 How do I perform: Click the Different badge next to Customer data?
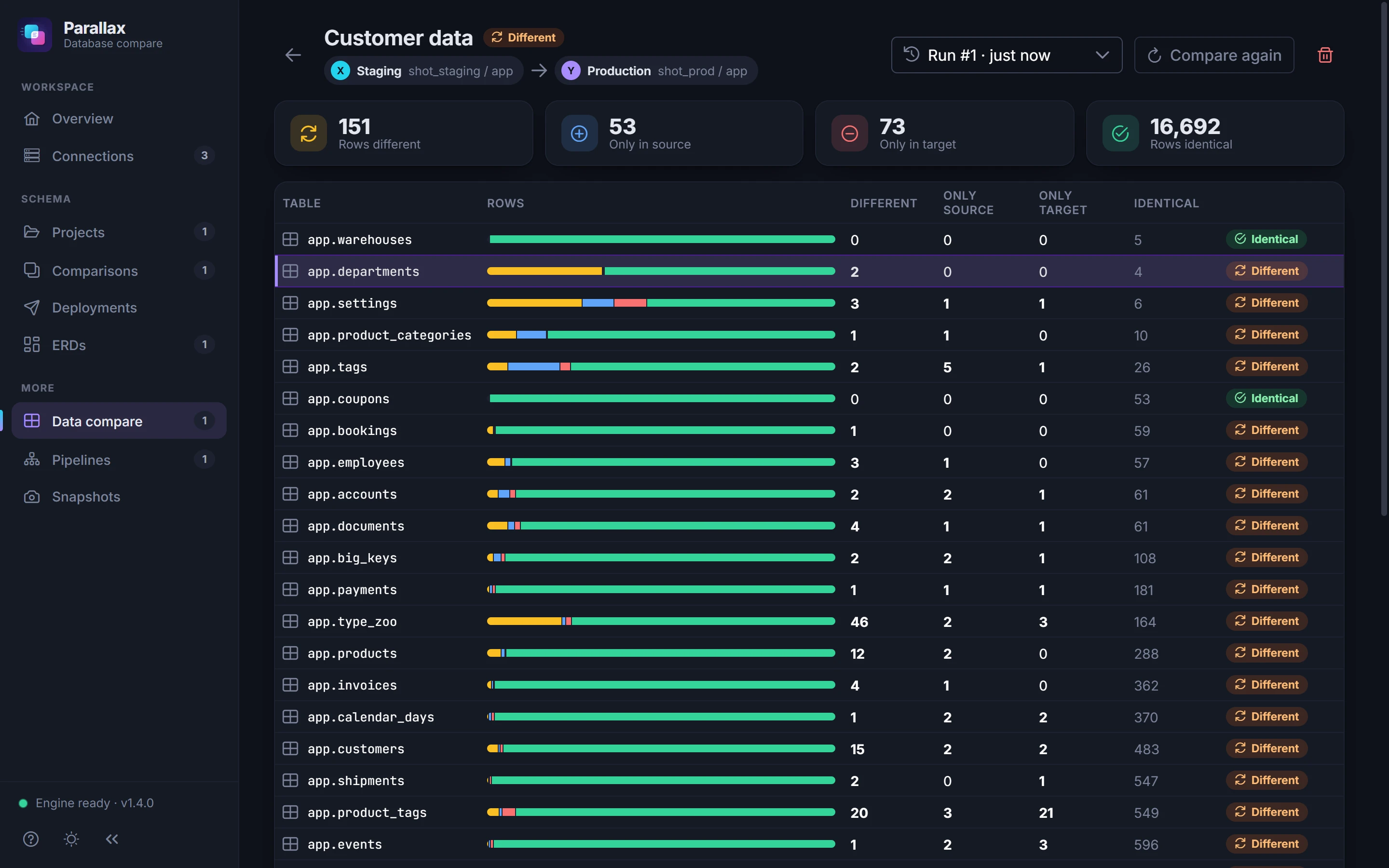tap(523, 37)
